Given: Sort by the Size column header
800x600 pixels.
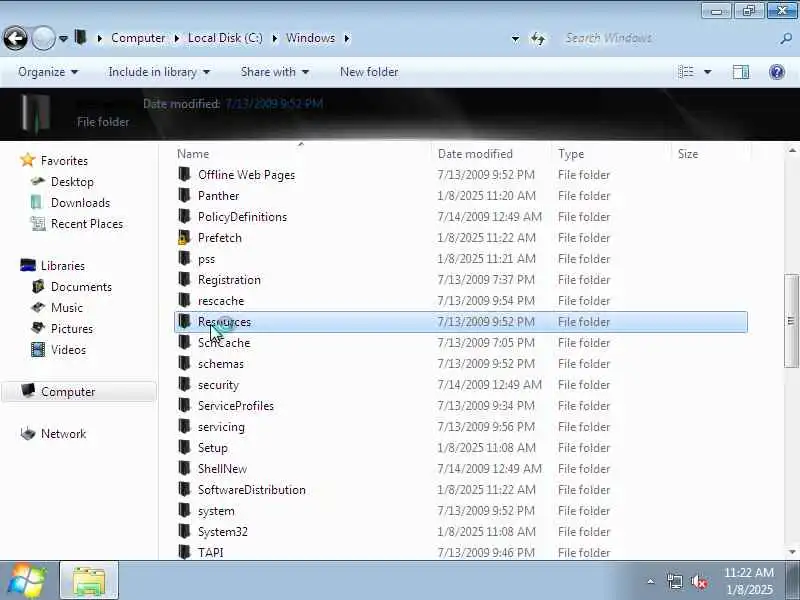Looking at the screenshot, I should pyautogui.click(x=712, y=154).
